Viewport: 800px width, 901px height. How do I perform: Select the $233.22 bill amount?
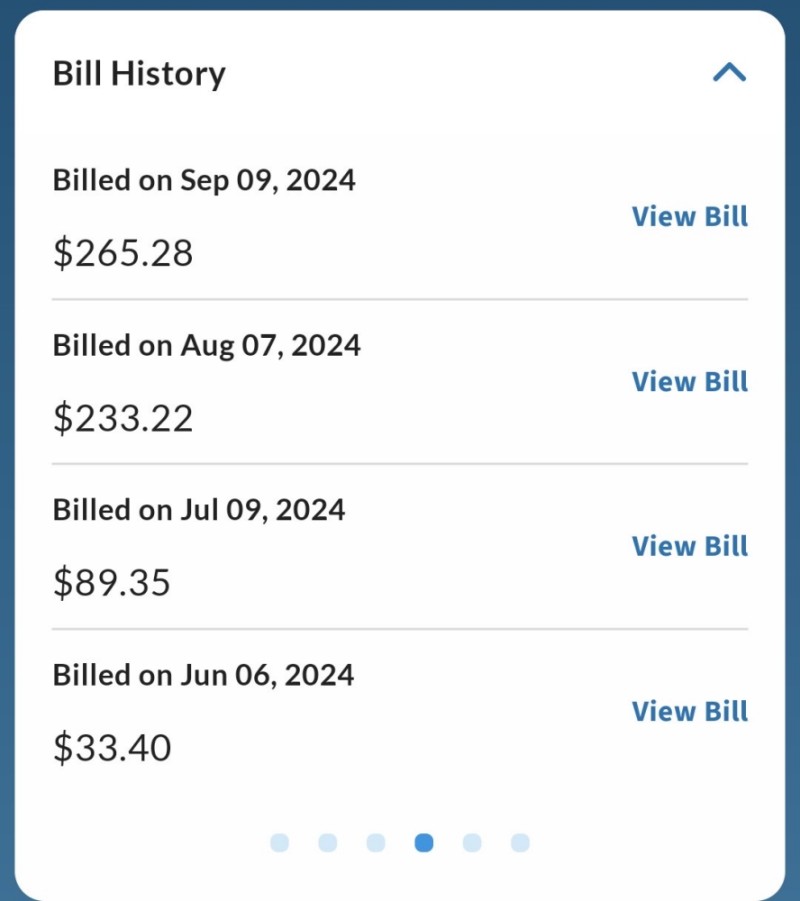click(123, 418)
